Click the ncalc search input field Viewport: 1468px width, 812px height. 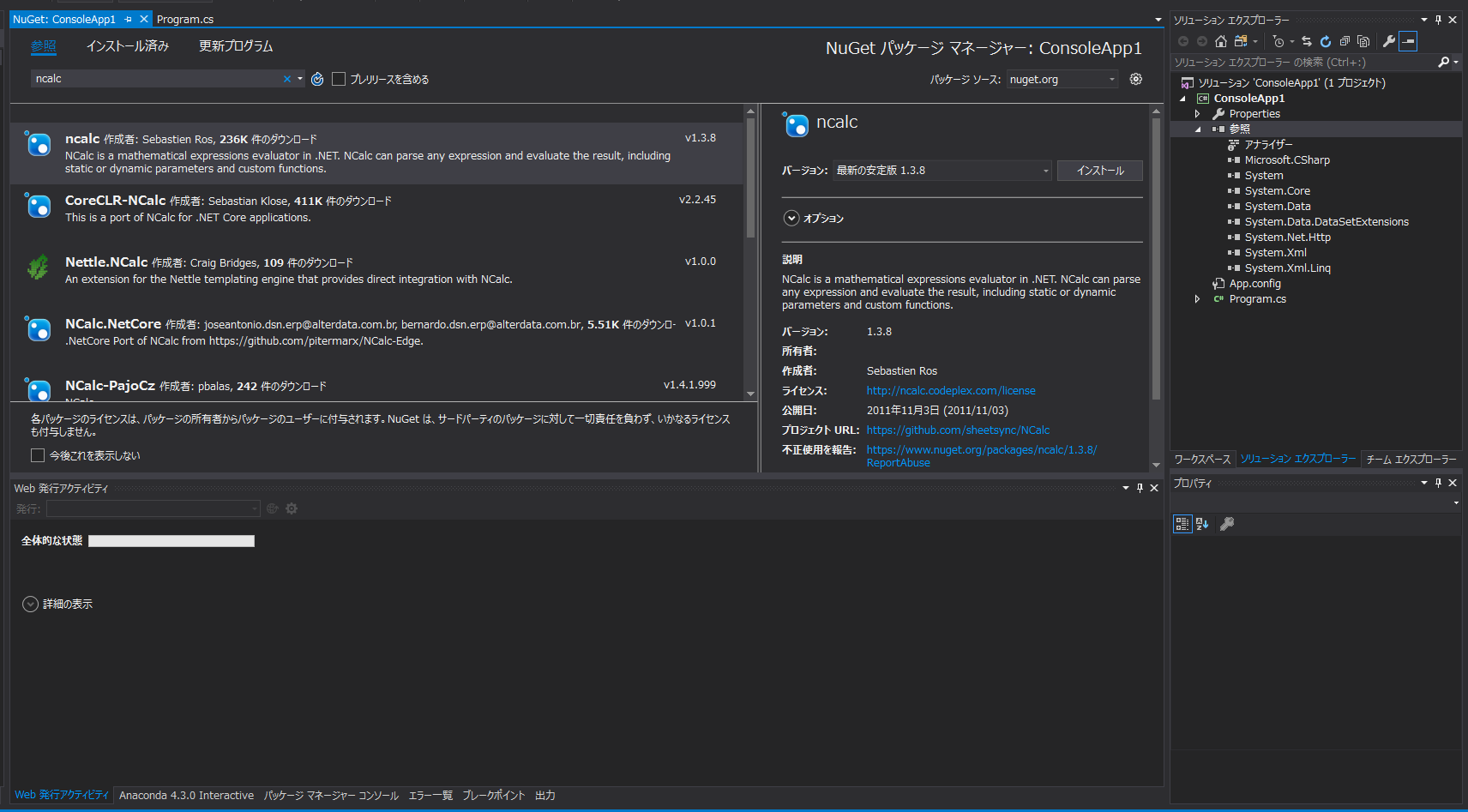[x=154, y=78]
